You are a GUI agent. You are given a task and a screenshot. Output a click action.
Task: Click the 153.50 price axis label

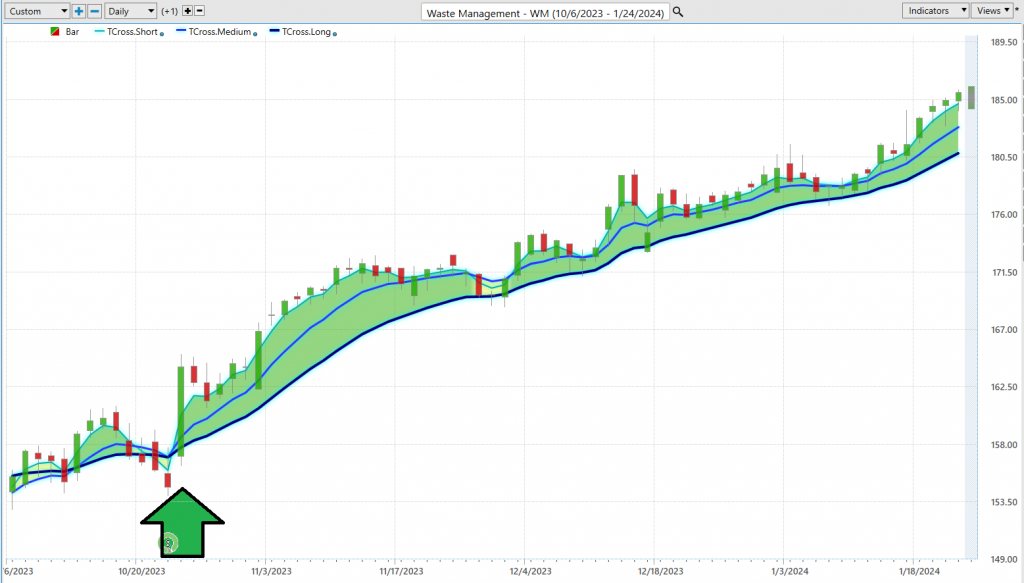coord(1004,502)
